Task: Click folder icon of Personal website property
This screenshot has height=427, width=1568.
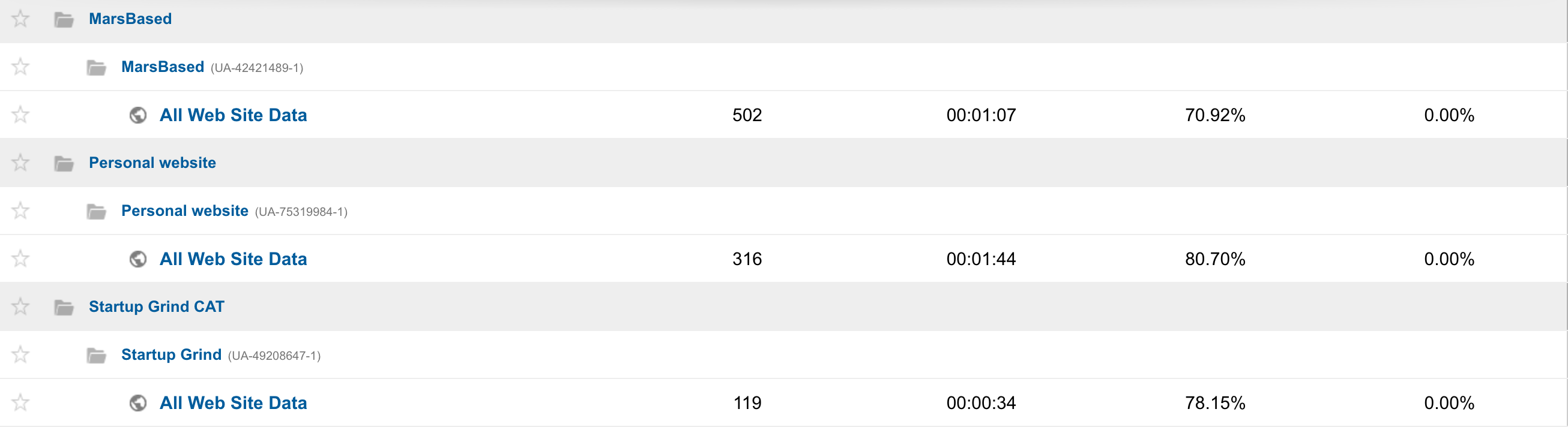Action: (95, 211)
